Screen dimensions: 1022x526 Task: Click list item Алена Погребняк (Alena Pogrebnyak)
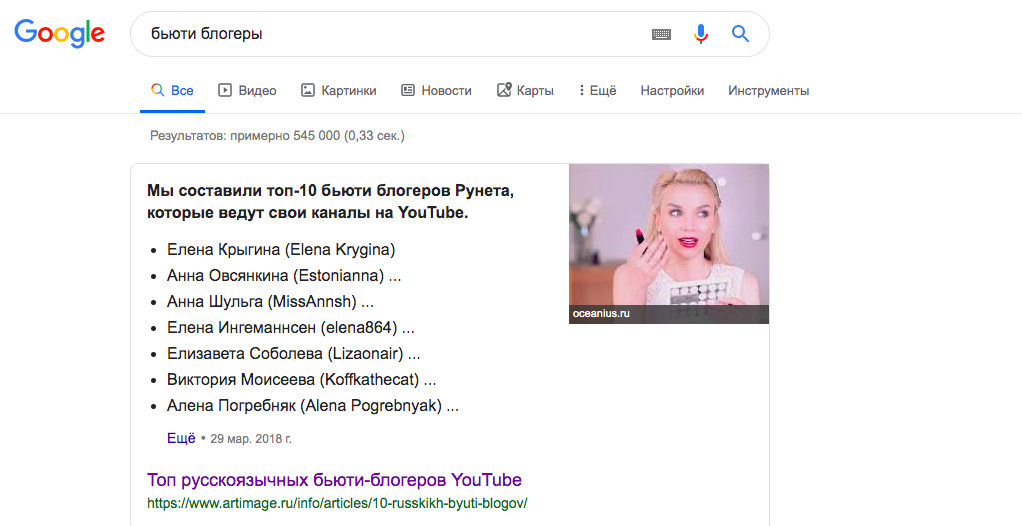(313, 406)
